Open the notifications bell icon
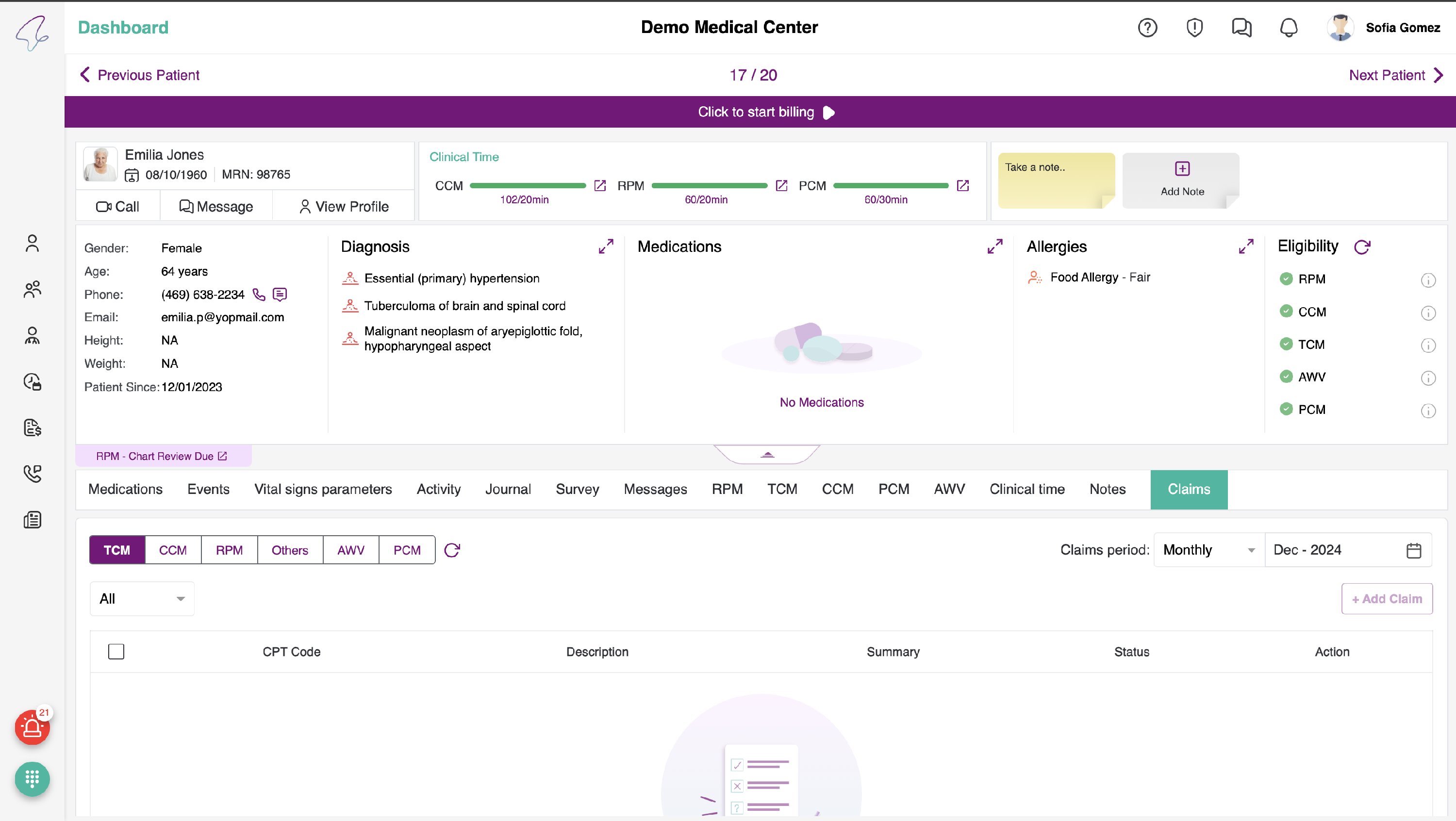Screen dimensions: 1456x821 tap(1288, 27)
